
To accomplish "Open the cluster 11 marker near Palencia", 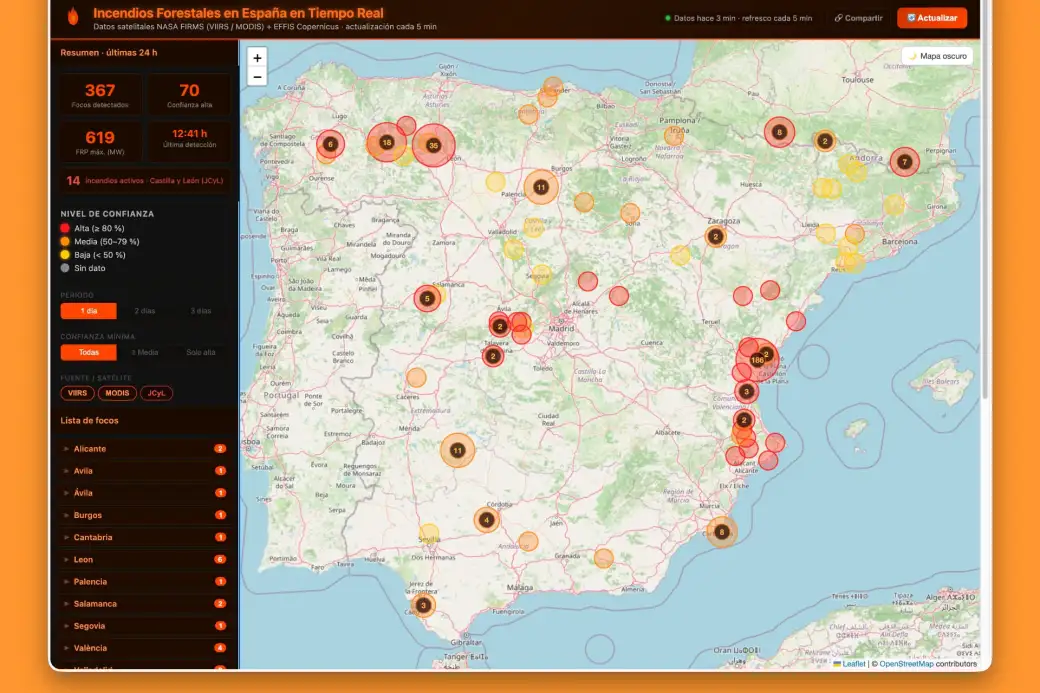I will [x=541, y=187].
